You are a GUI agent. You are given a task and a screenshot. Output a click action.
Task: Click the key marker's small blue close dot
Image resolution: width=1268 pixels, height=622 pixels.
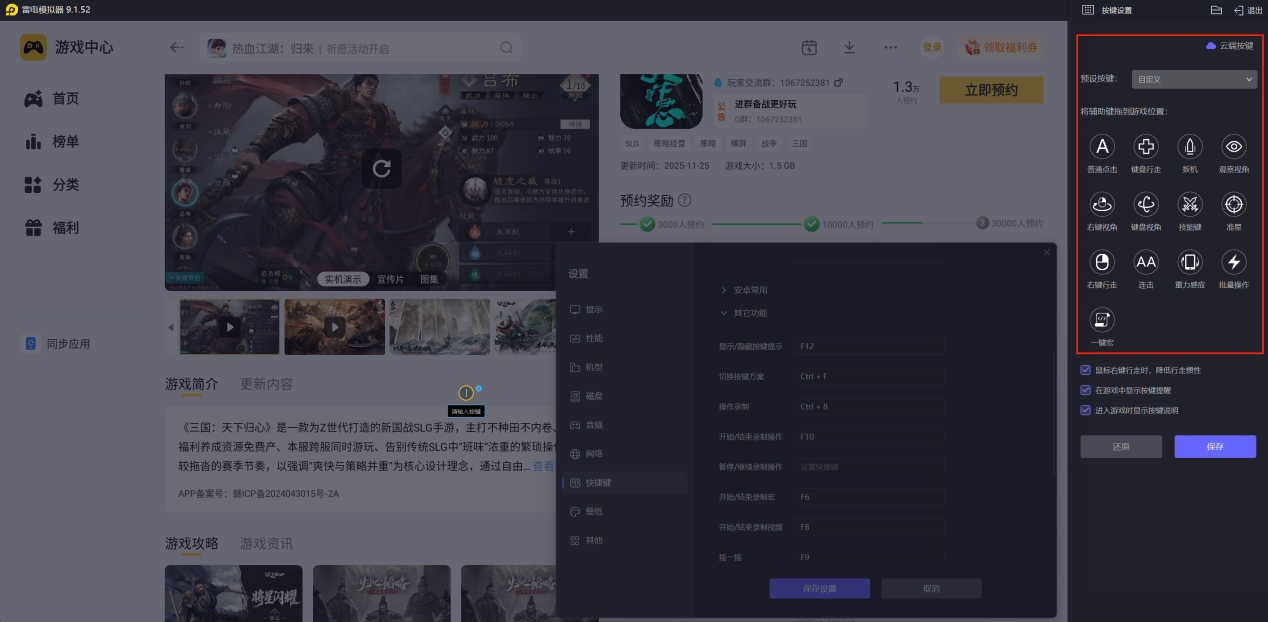click(479, 388)
